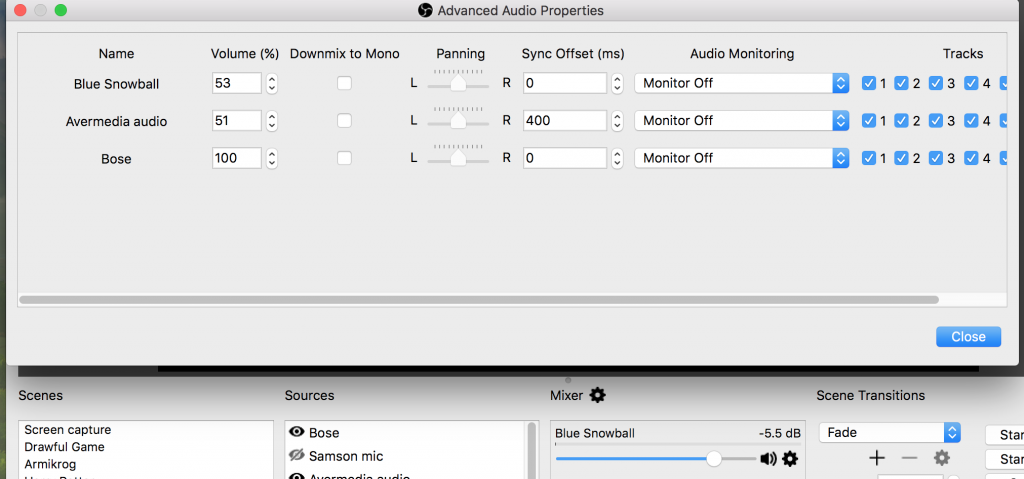Viewport: 1024px width, 479px height.
Task: Click Blue Snowball volume input field
Action: pyautogui.click(x=236, y=83)
